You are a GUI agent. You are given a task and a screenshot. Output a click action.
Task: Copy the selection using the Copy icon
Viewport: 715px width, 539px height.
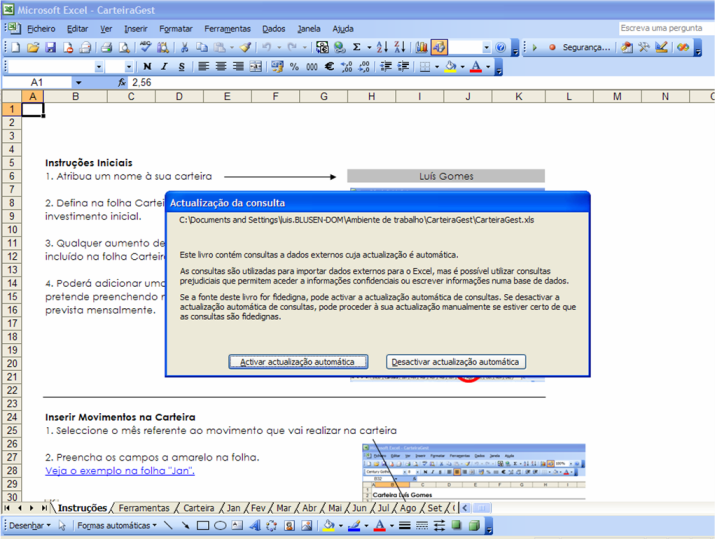pyautogui.click(x=202, y=47)
